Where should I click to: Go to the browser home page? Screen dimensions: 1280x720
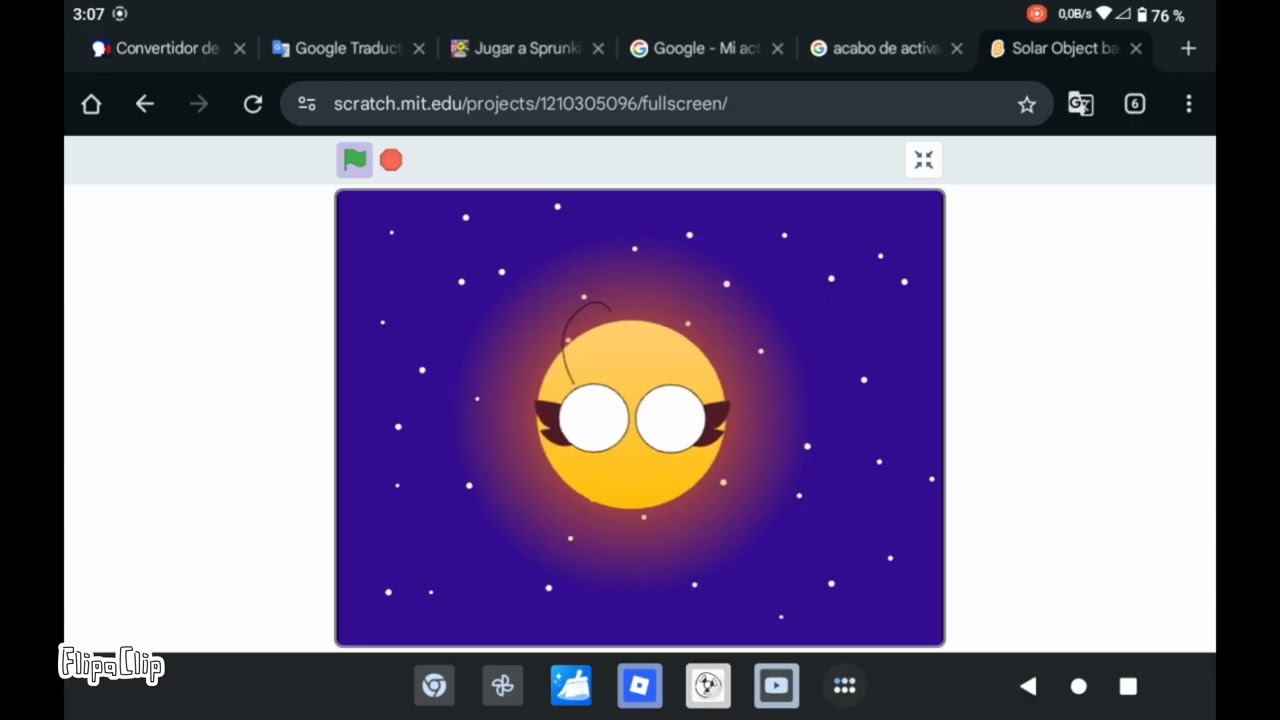tap(91, 104)
